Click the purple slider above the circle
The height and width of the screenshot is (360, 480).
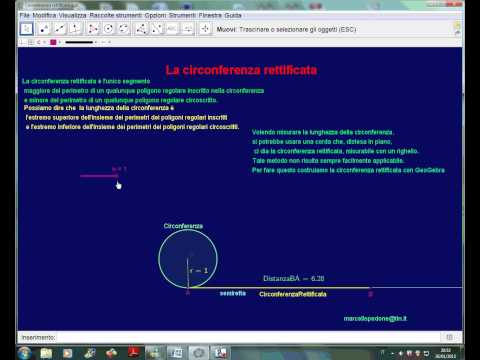(x=99, y=176)
